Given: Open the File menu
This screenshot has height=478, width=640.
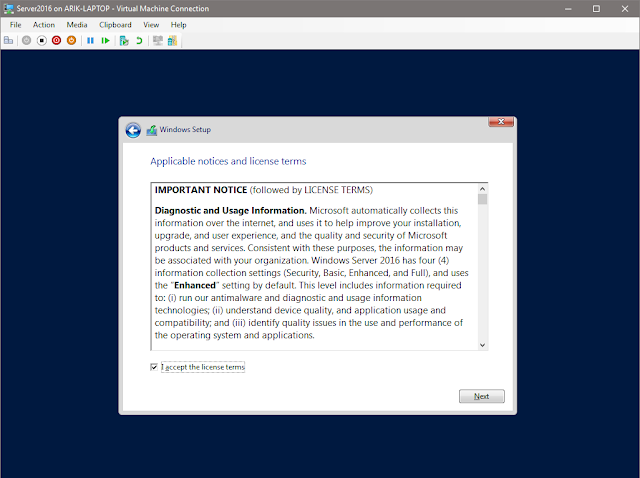Looking at the screenshot, I should 16,25.
